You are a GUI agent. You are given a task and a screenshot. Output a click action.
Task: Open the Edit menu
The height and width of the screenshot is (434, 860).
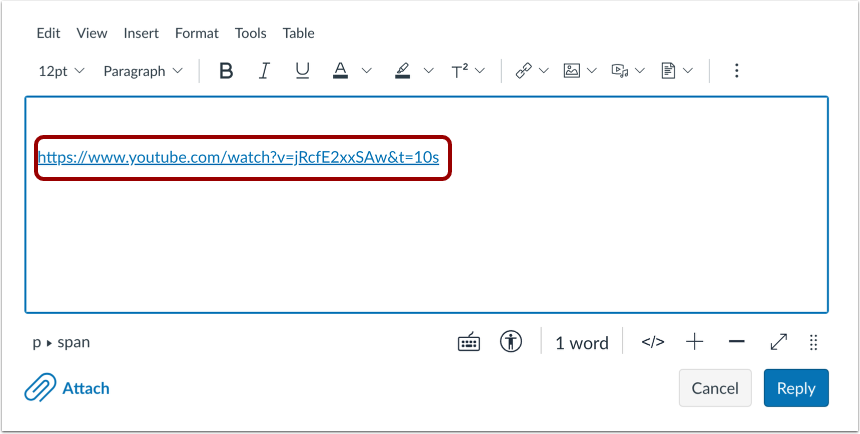point(48,33)
